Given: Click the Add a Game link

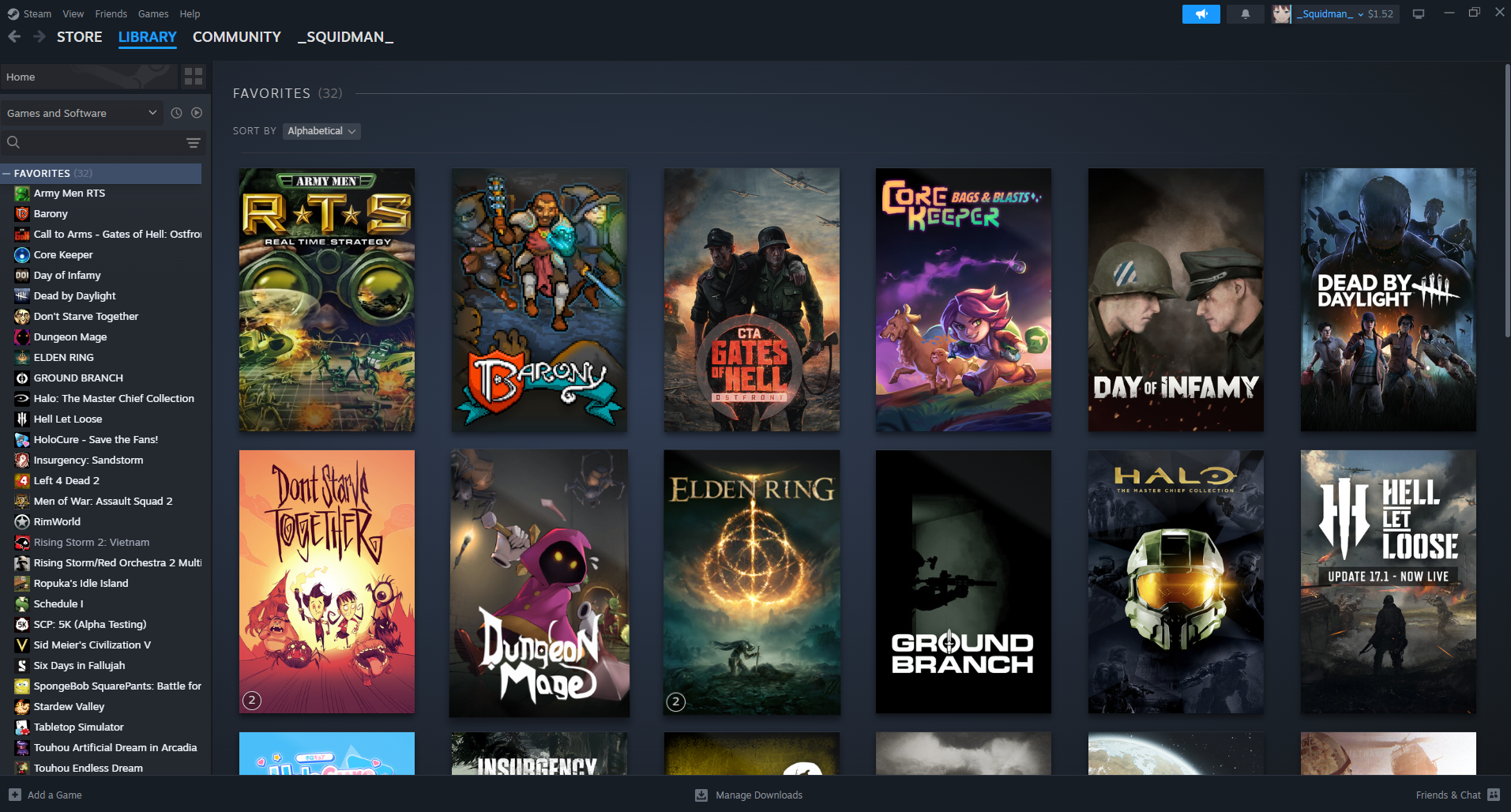Looking at the screenshot, I should 55,795.
